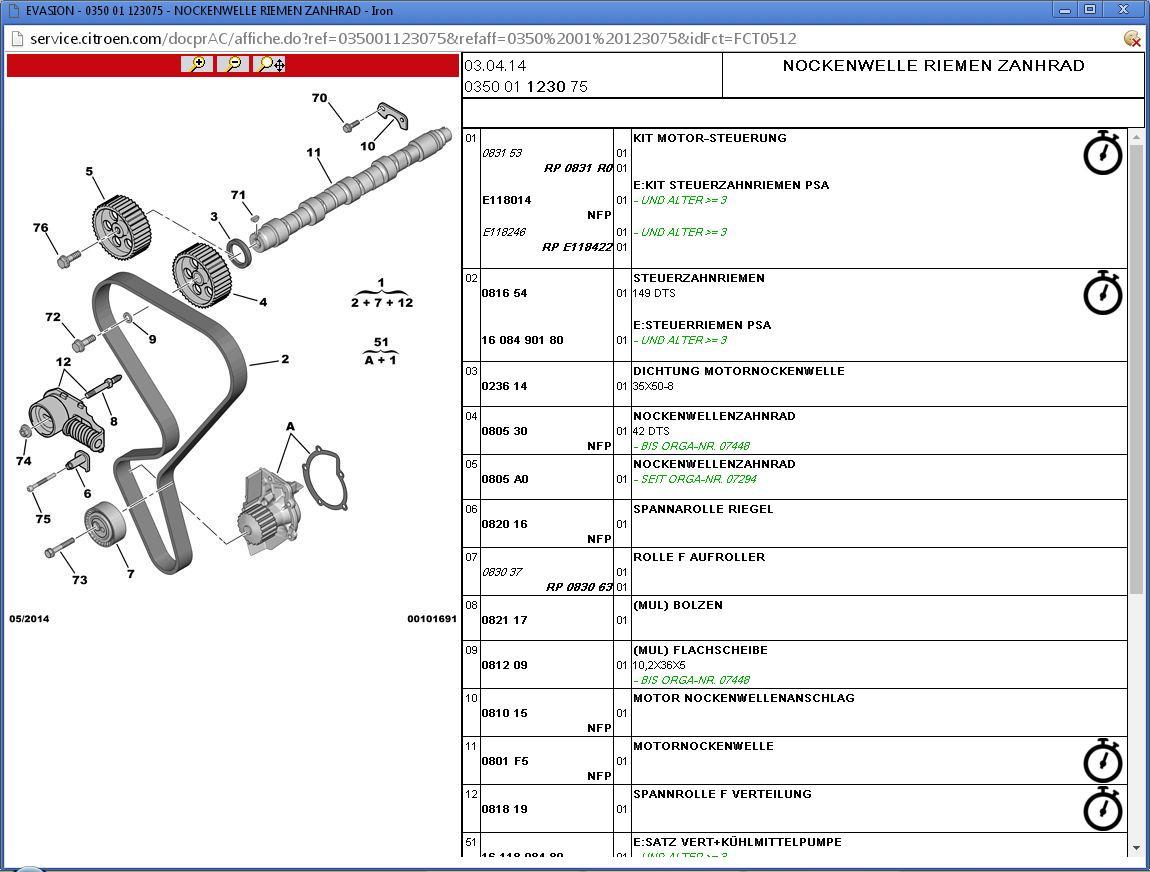
Task: Click diagram callout number 11 camshaft
Action: click(x=314, y=153)
